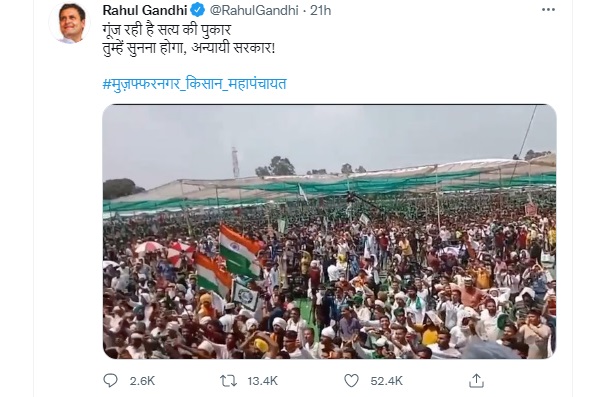Image resolution: width=593 pixels, height=397 pixels.
Task: Click the 13.4K retweet count
Action: [262, 381]
